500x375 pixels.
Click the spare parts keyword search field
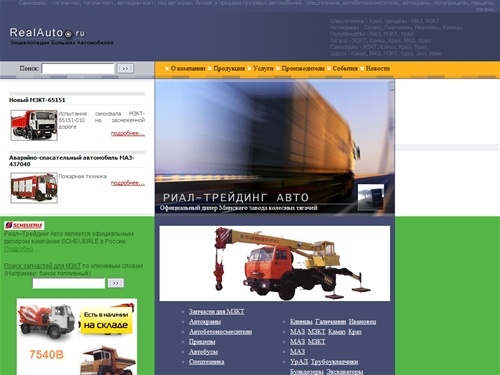(68, 283)
